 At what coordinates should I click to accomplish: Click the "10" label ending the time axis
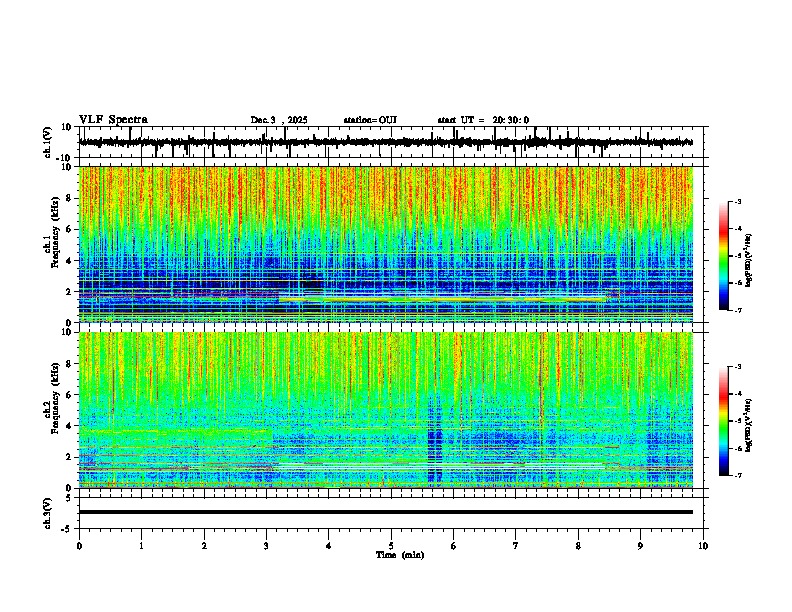pyautogui.click(x=703, y=546)
